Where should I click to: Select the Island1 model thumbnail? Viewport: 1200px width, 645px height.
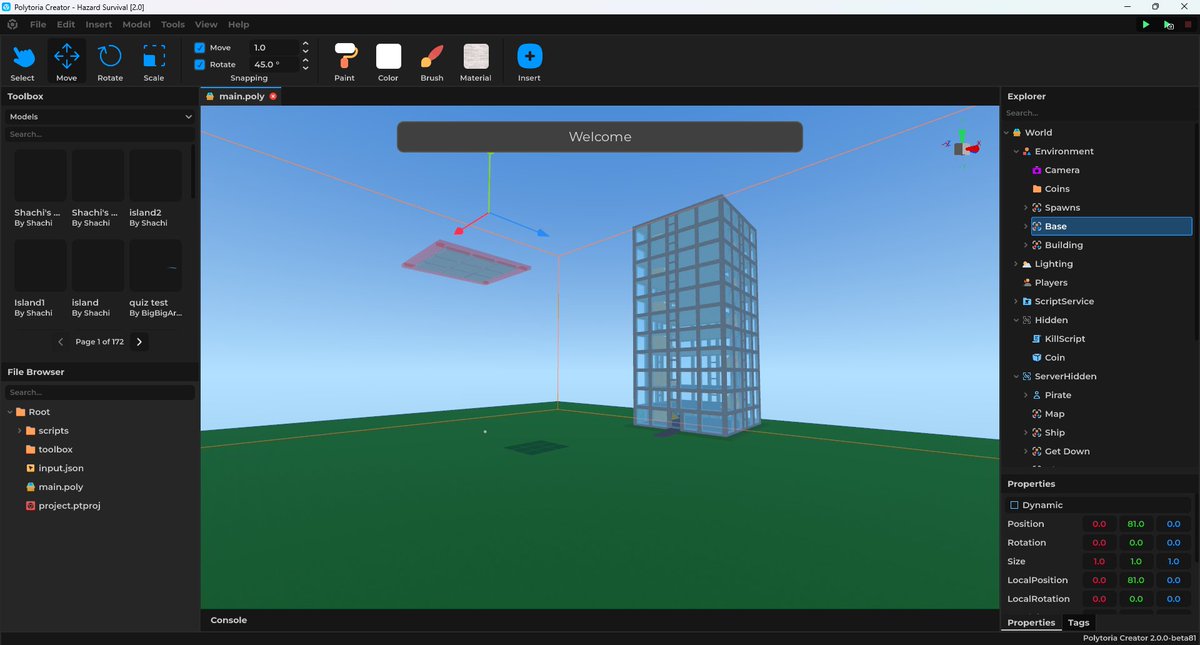pos(40,266)
